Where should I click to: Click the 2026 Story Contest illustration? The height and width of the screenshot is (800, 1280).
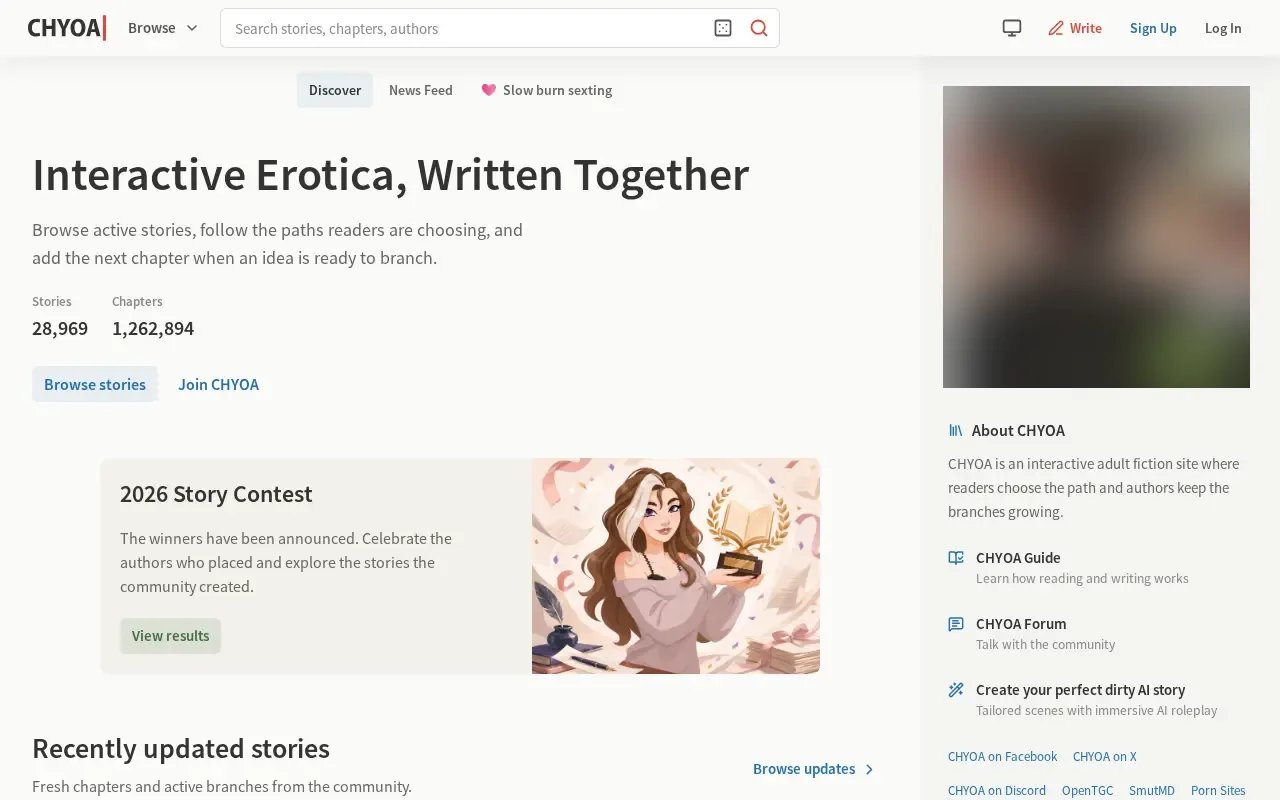676,566
